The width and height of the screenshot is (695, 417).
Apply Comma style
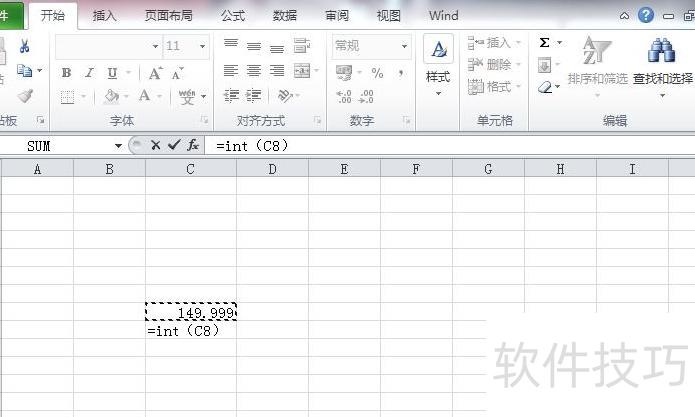pyautogui.click(x=401, y=73)
